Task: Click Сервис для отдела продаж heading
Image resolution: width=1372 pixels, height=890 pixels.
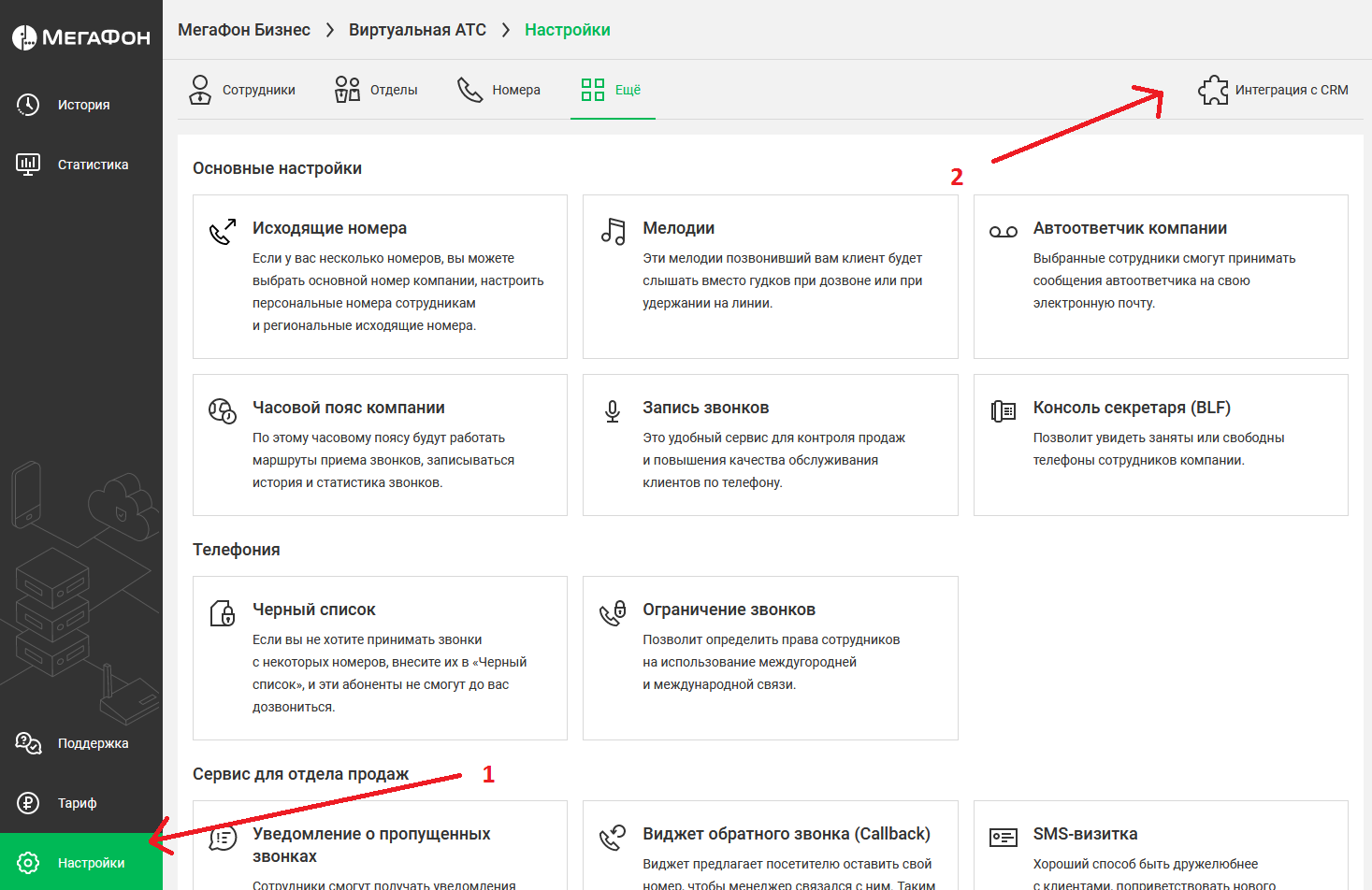Action: [300, 774]
